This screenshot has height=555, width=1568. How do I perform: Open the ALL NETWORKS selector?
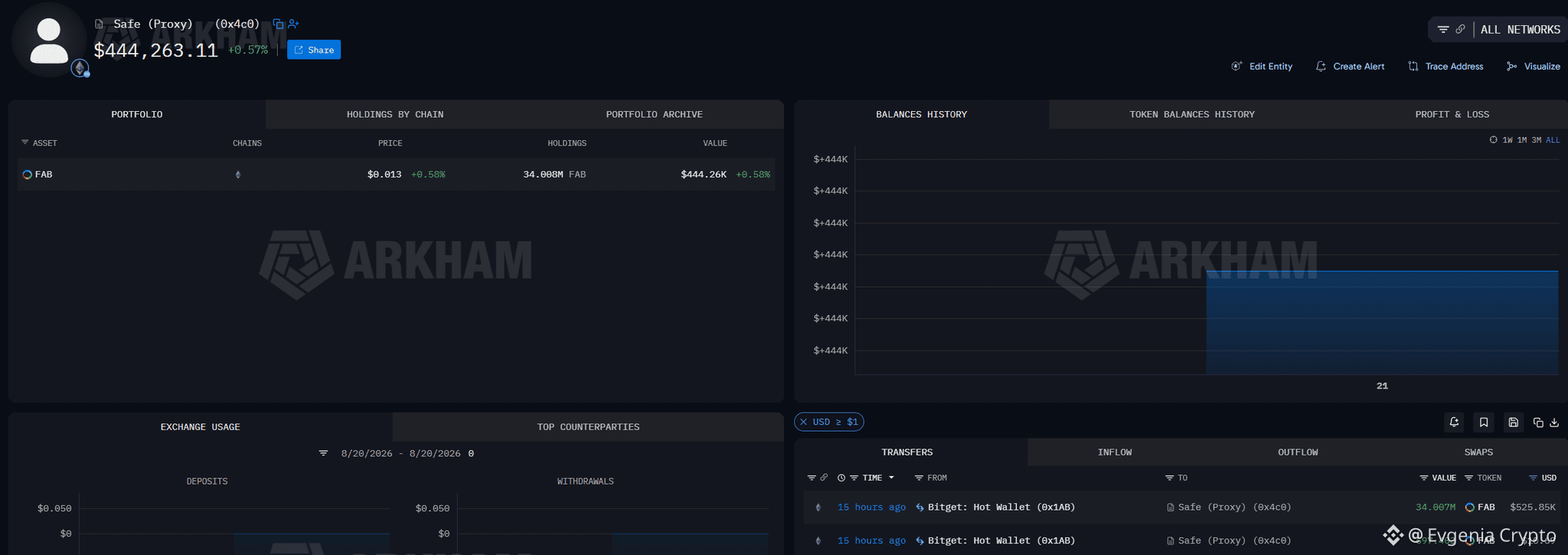point(1520,29)
